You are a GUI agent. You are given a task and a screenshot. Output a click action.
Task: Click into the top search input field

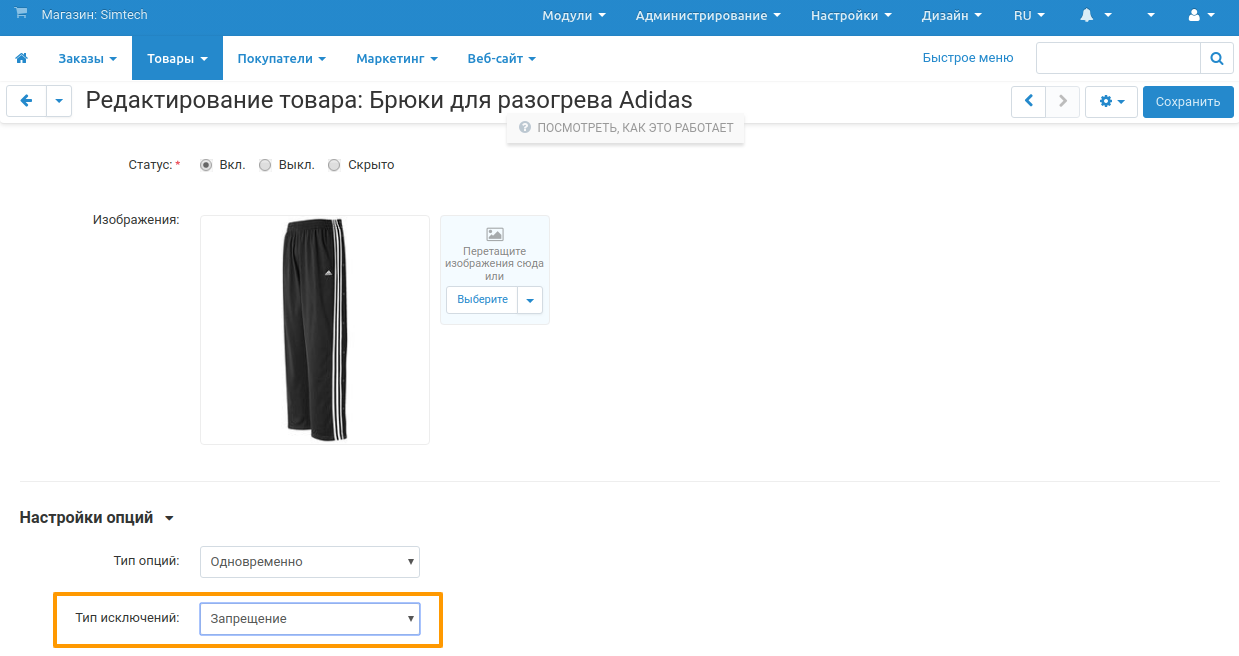coord(1117,59)
